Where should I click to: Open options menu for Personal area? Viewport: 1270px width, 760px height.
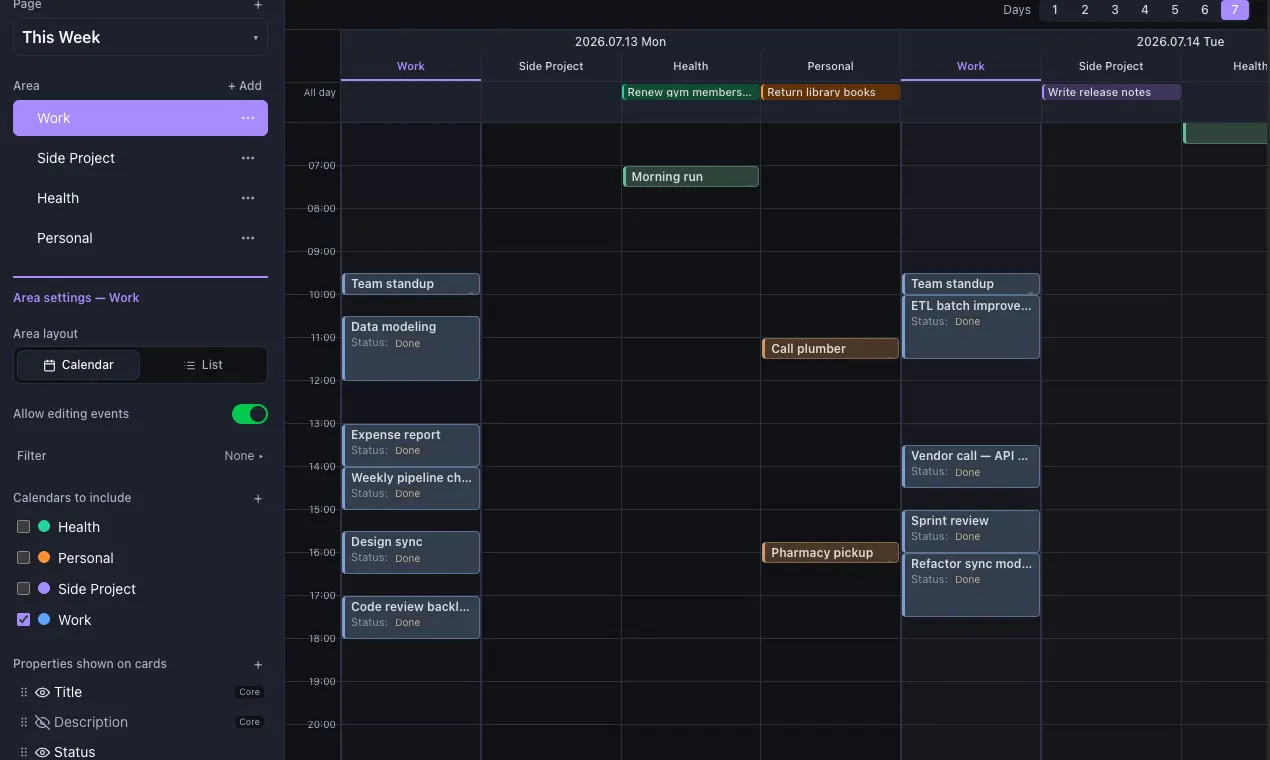point(248,238)
